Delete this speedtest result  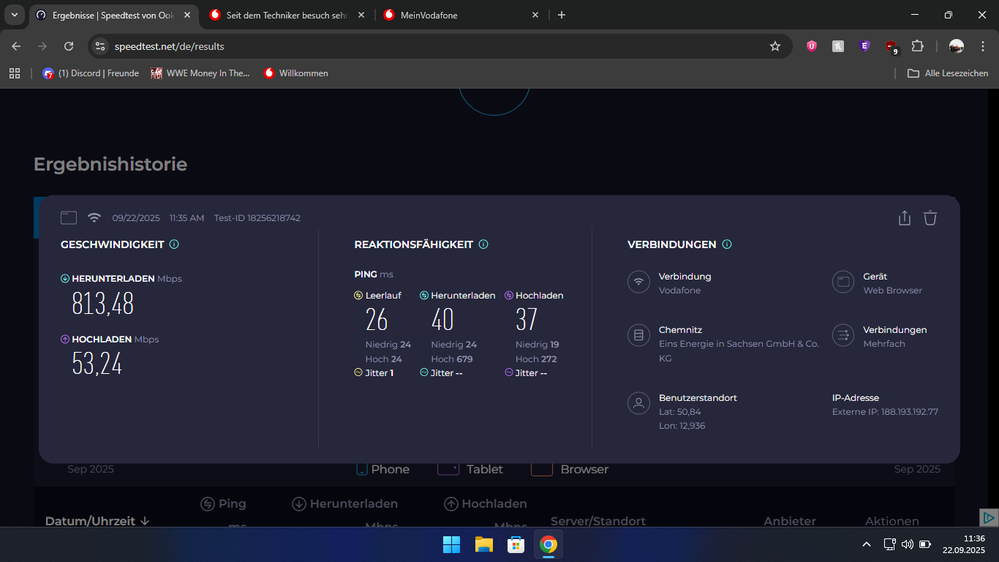tap(930, 218)
